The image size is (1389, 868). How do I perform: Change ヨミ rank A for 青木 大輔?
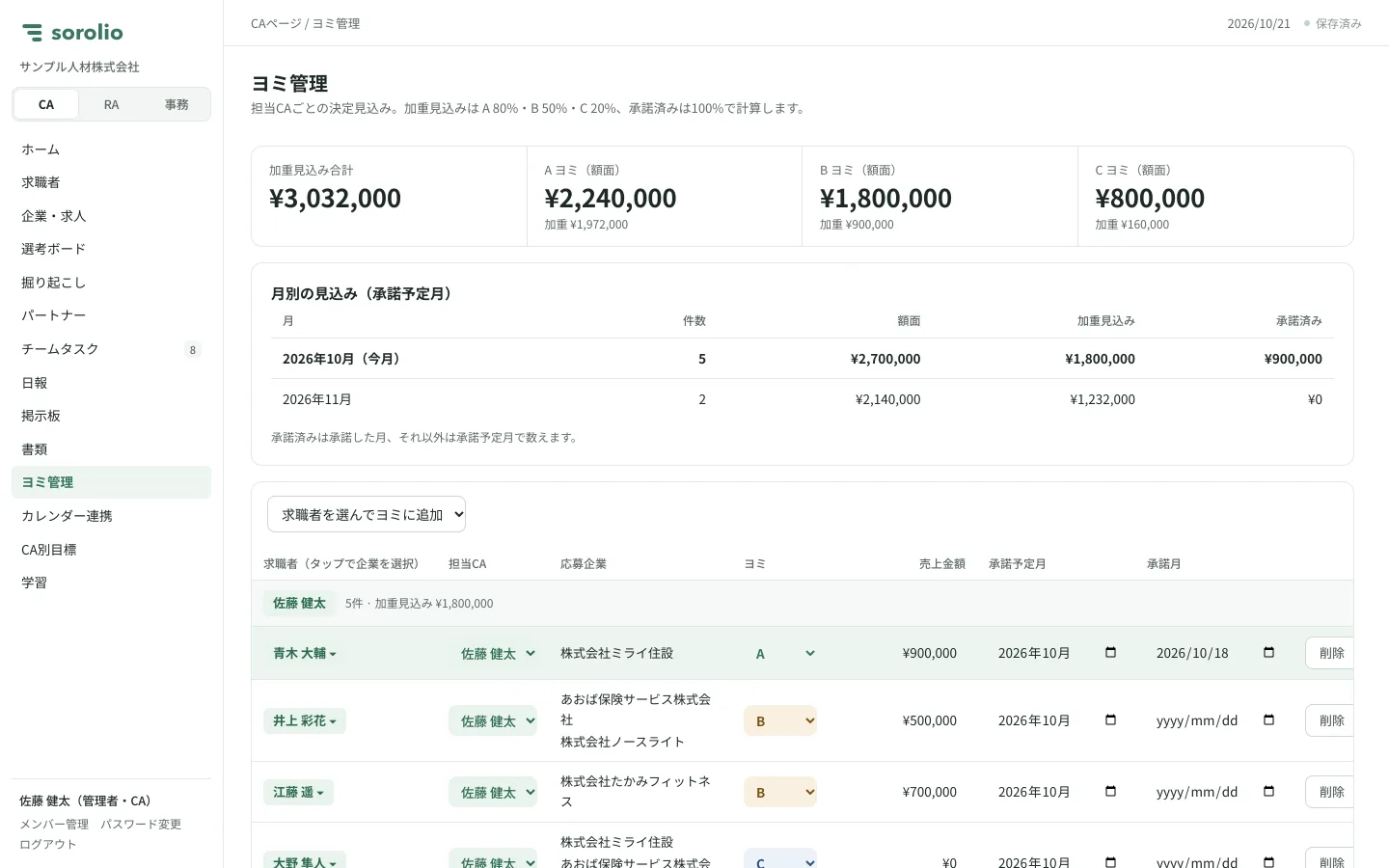780,653
